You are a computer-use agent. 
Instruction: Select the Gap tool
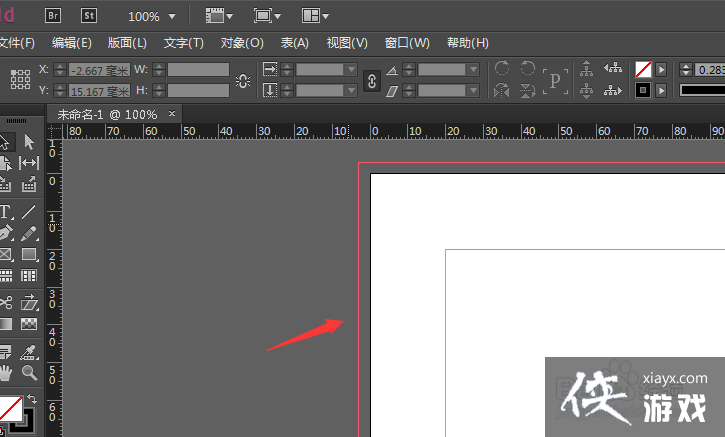29,163
